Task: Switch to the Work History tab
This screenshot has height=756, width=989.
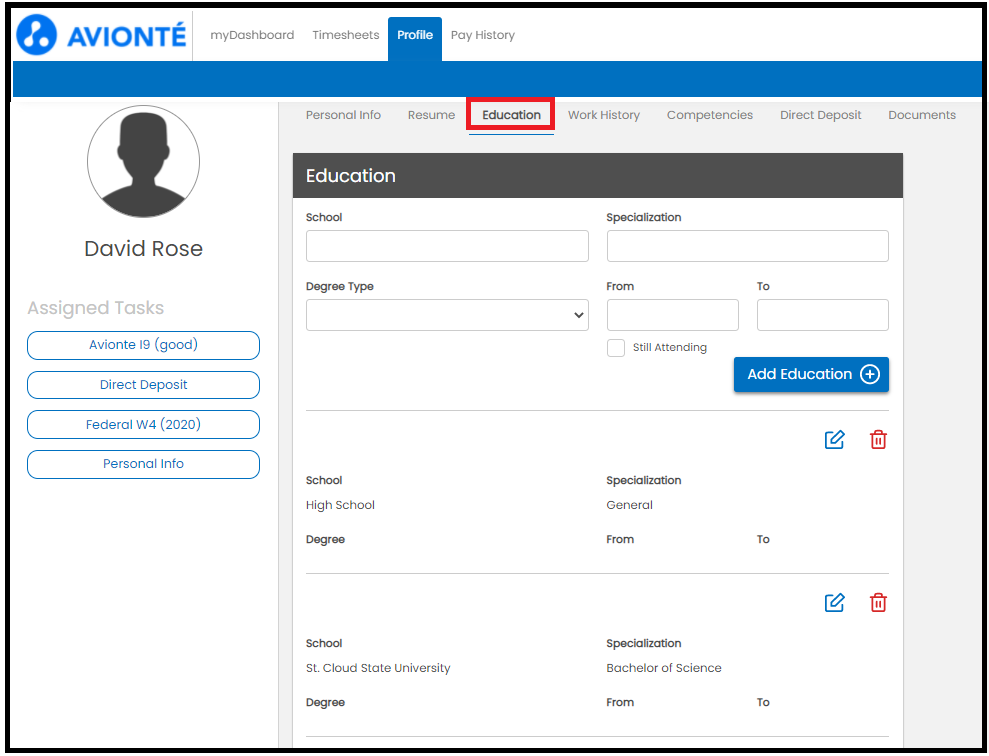Action: click(x=603, y=114)
